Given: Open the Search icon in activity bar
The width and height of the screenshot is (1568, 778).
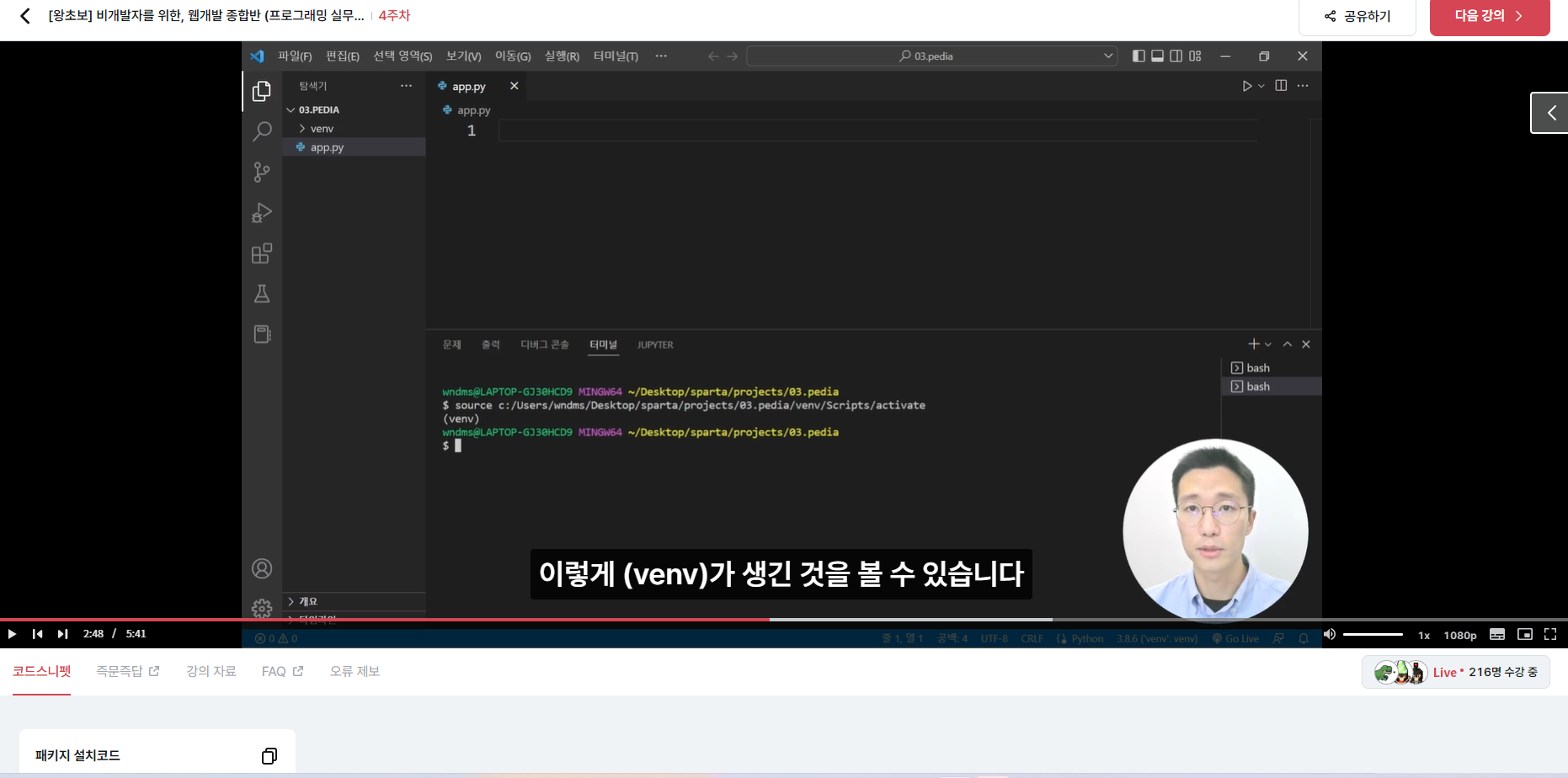Looking at the screenshot, I should pos(262,131).
